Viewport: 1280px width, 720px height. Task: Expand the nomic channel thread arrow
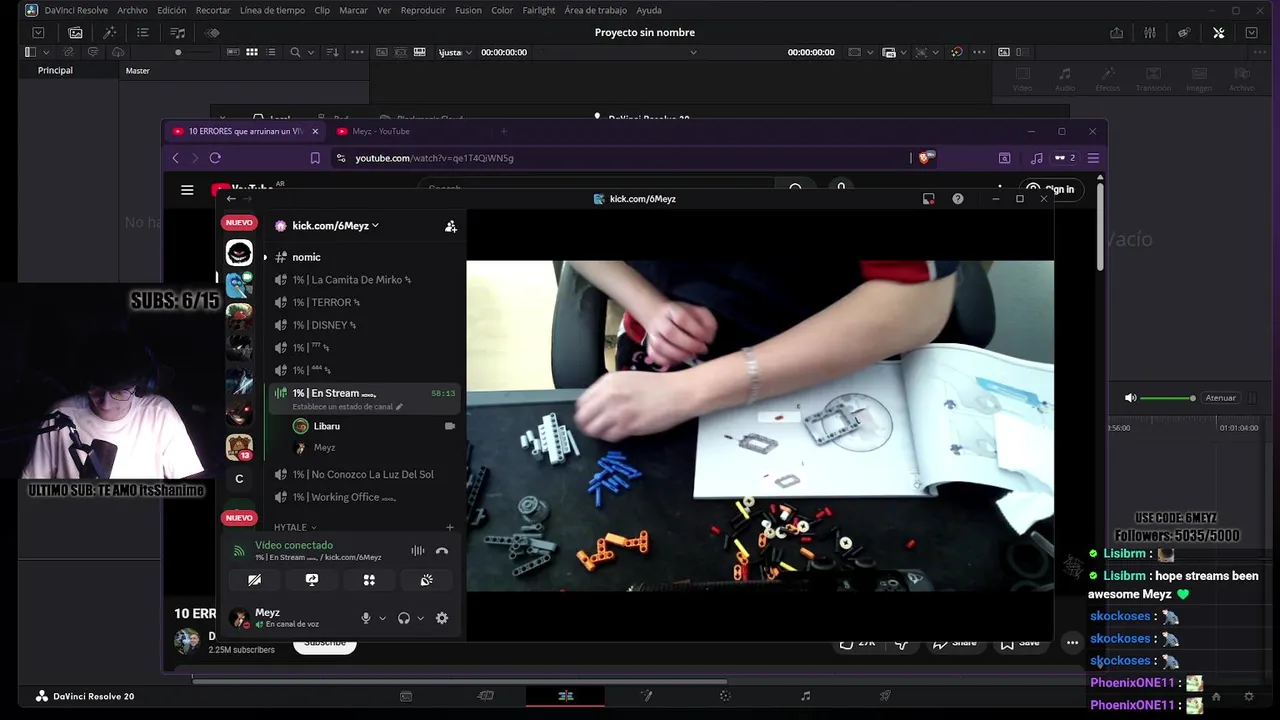click(265, 257)
